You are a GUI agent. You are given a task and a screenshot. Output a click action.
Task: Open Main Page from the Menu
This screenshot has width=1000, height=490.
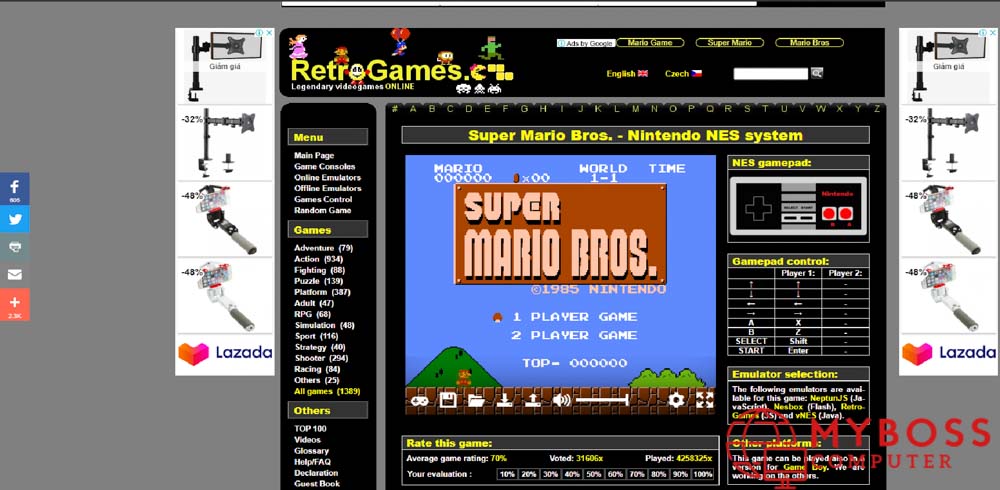point(314,156)
